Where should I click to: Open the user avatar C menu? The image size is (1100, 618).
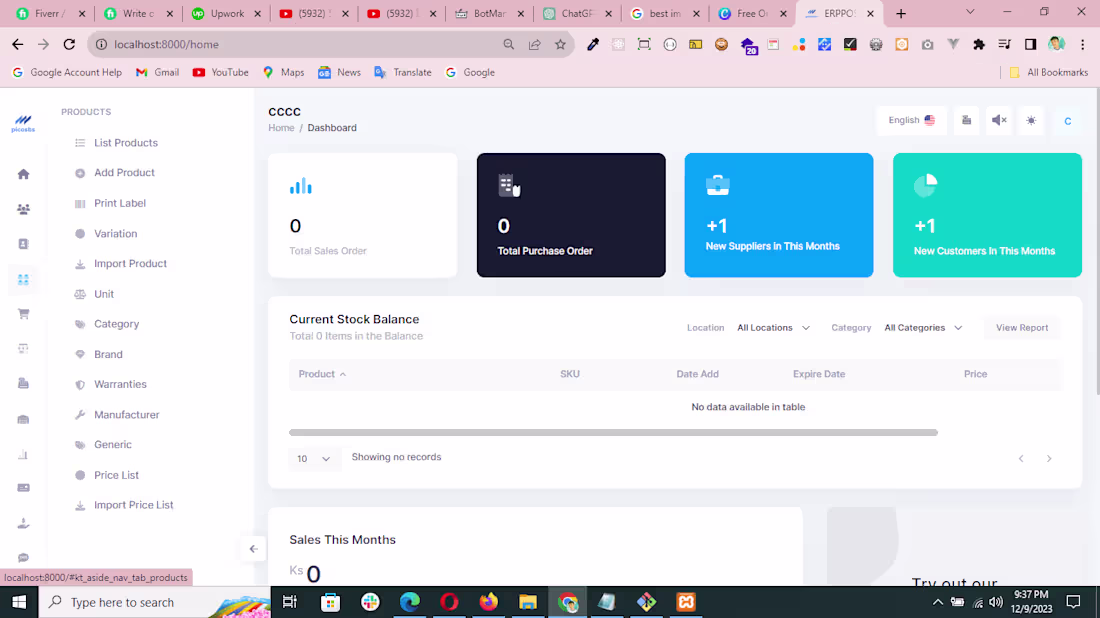coord(1068,121)
